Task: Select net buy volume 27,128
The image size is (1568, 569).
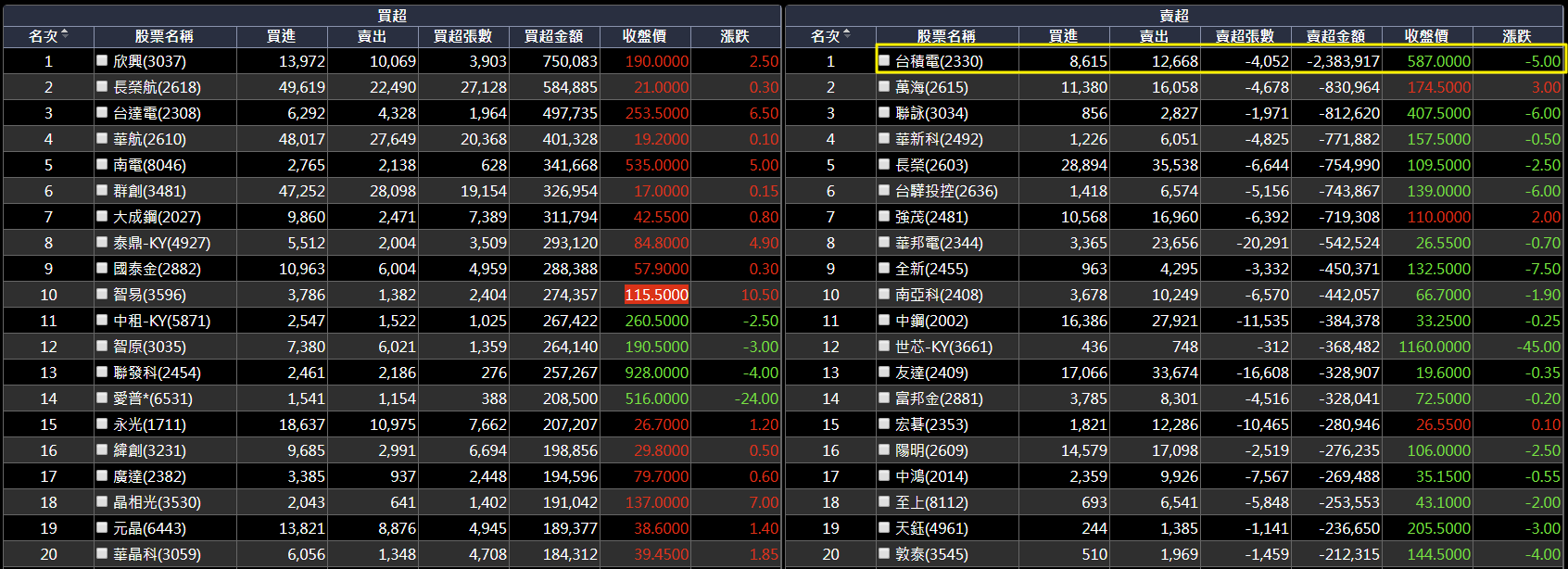Action: pyautogui.click(x=484, y=87)
